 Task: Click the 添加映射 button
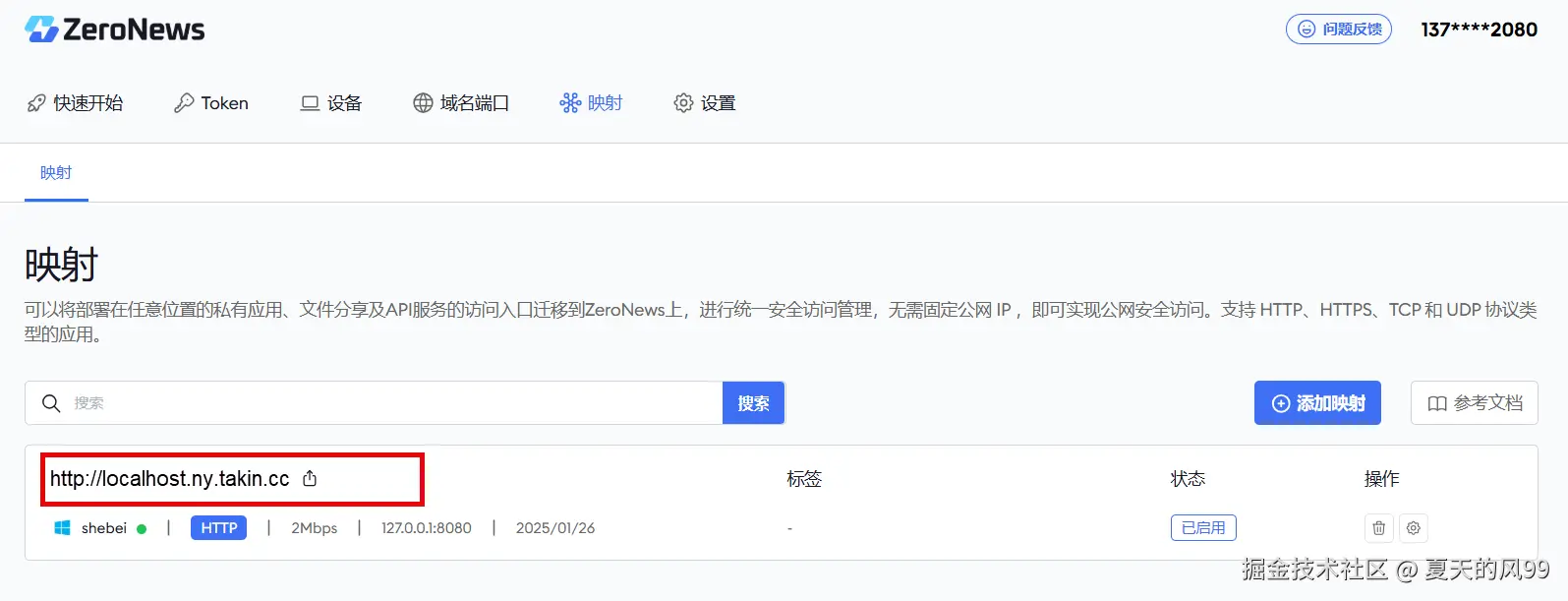1317,403
